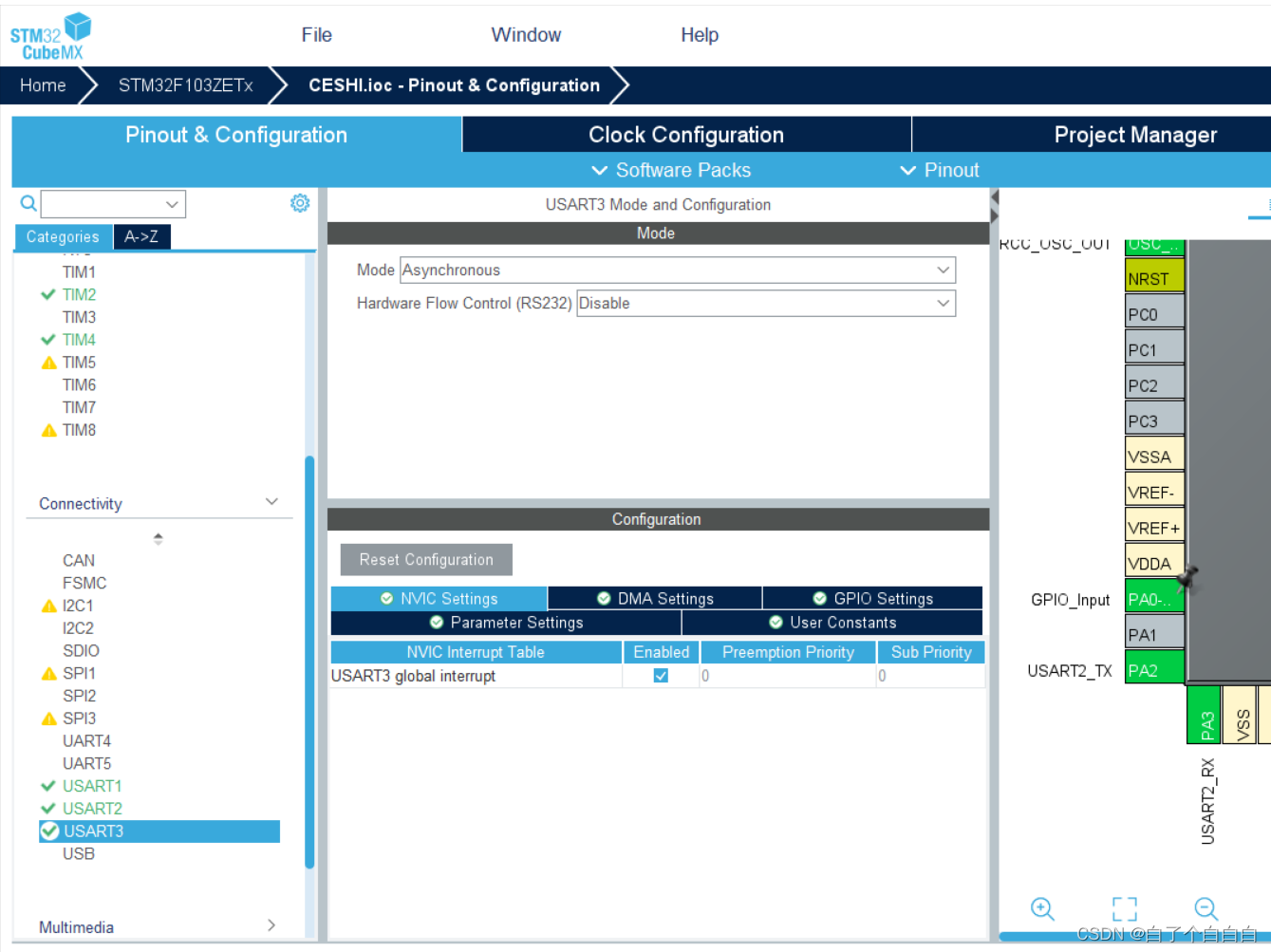Select the Pinout & Configuration tab
1271x952 pixels.
(236, 135)
